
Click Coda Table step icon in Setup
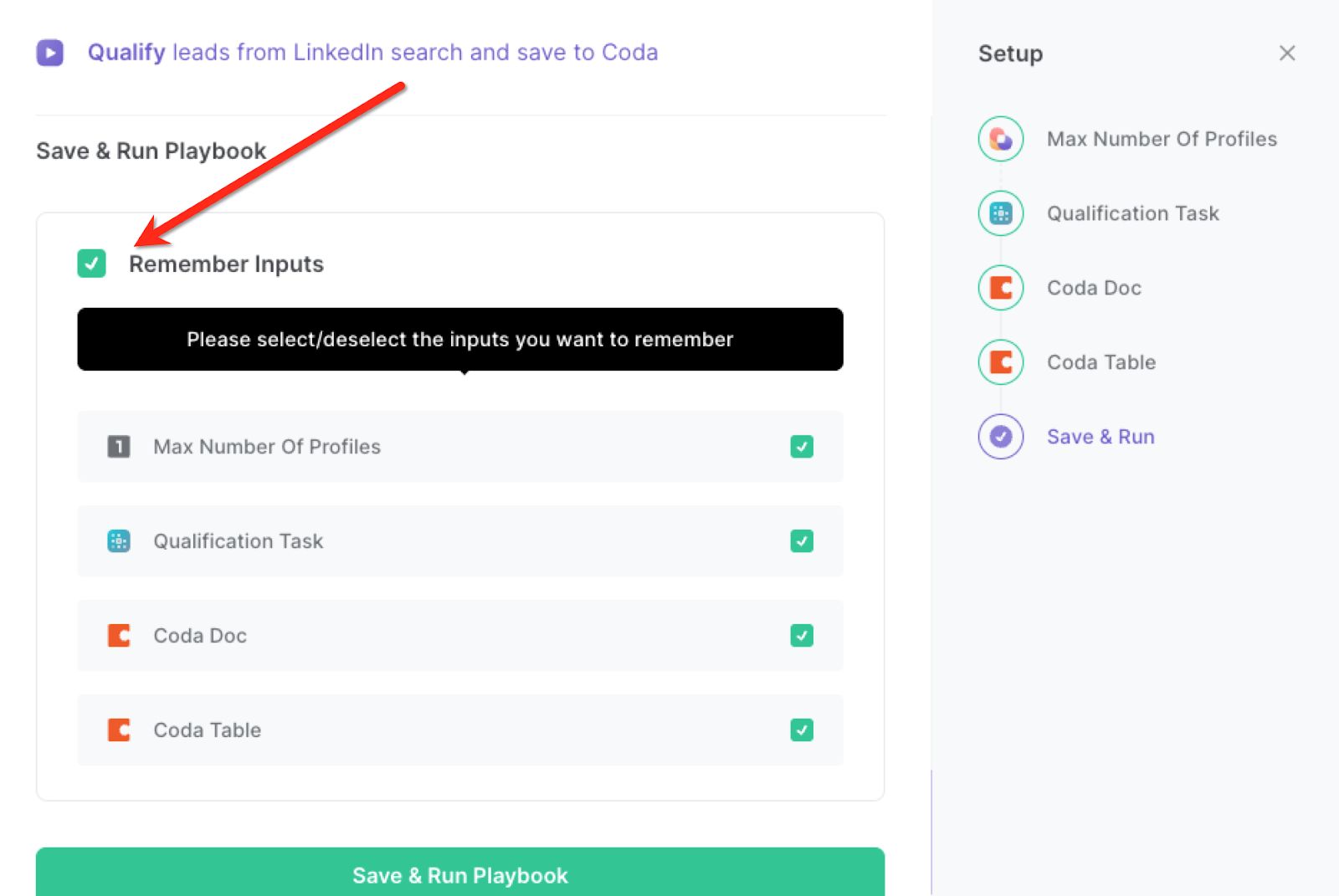[1001, 362]
